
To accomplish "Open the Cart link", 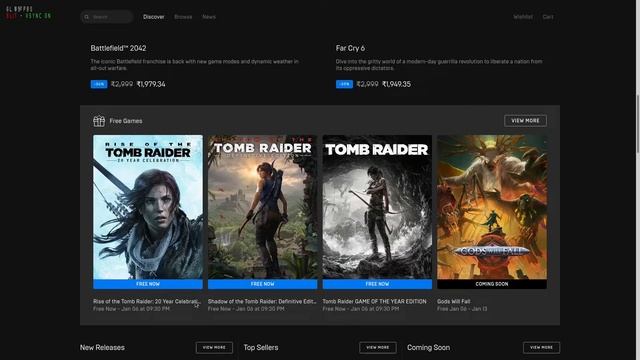I will coord(548,17).
